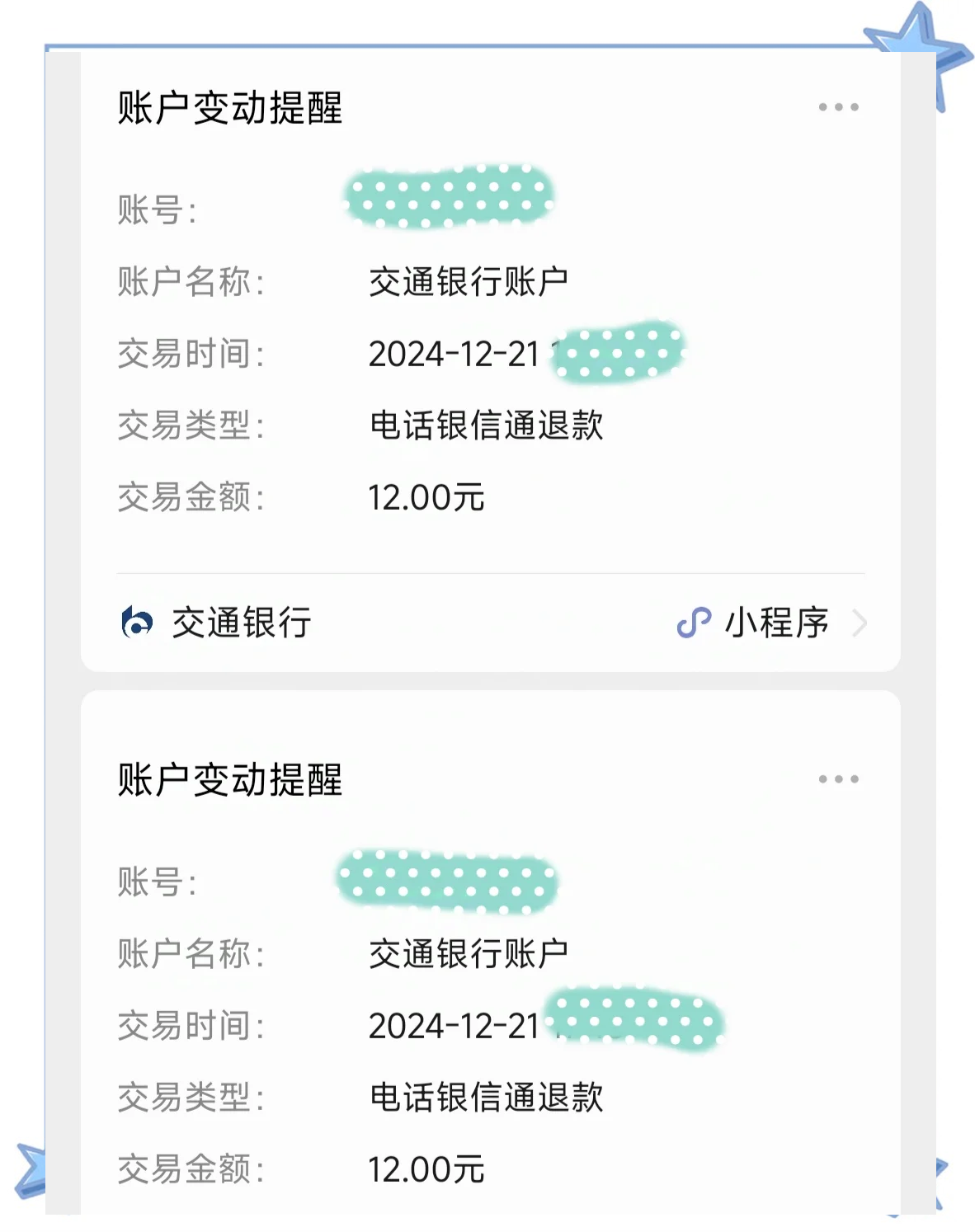Tap the first card's masked account number
This screenshot has height=1232, width=975.
pyautogui.click(x=449, y=197)
